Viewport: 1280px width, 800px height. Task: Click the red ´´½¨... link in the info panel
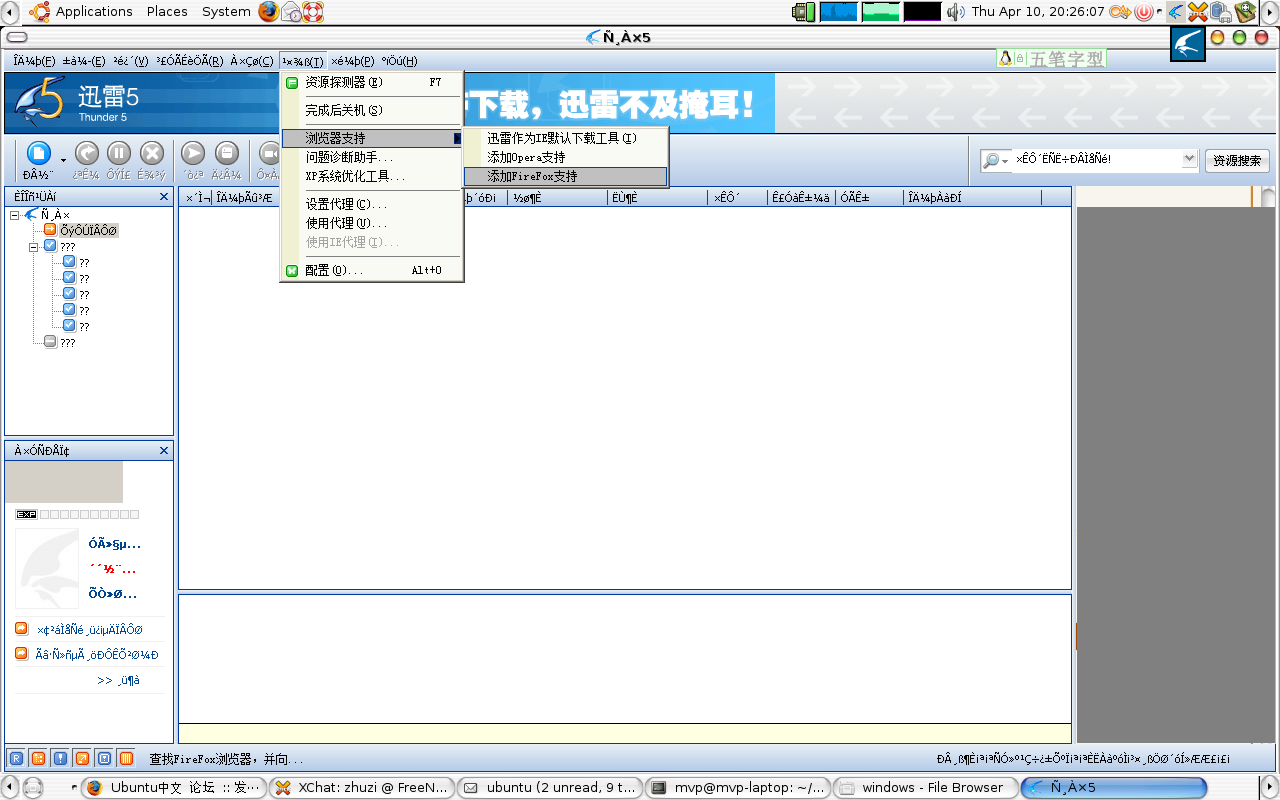coord(112,569)
